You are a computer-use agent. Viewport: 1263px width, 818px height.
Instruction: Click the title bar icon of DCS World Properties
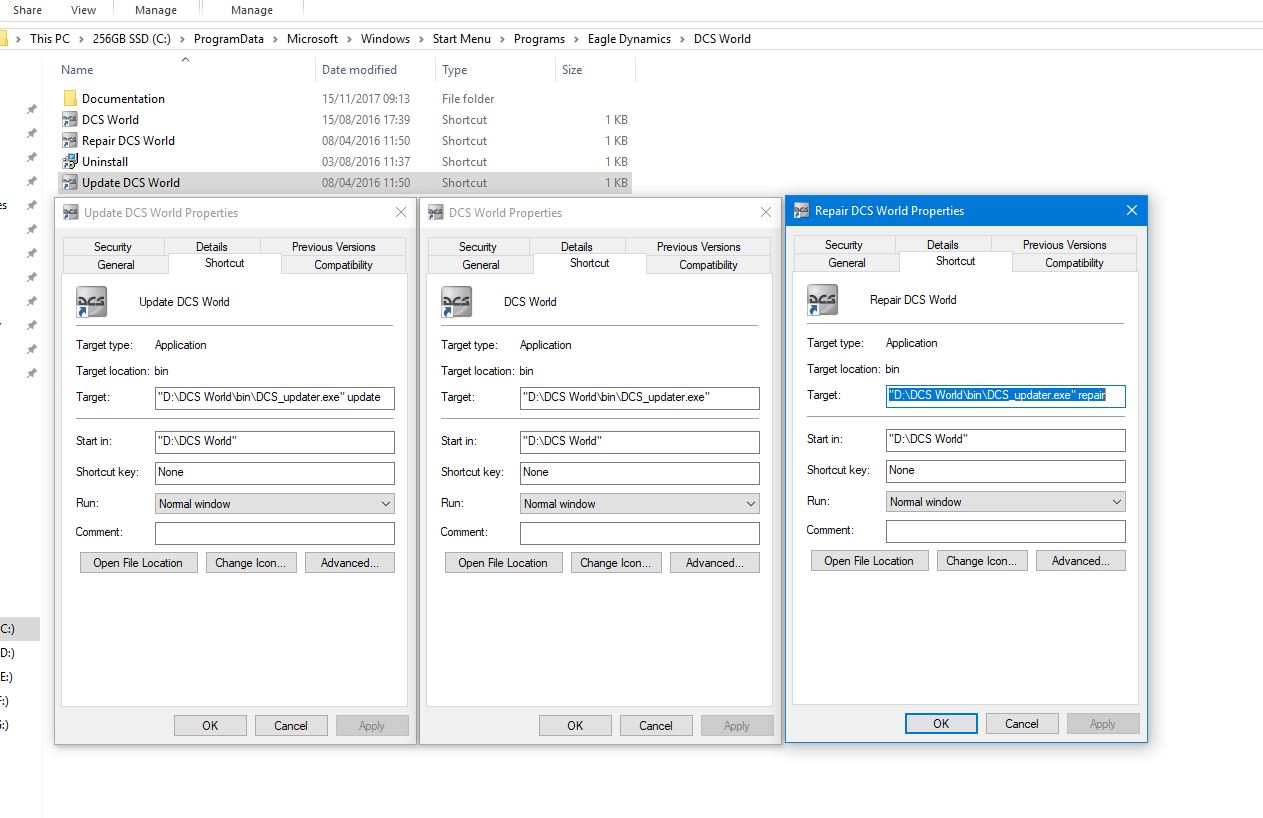(x=436, y=212)
